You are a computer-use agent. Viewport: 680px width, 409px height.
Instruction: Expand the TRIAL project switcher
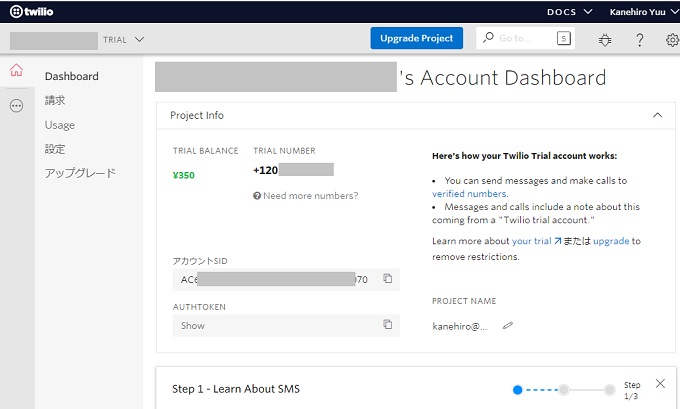click(123, 39)
